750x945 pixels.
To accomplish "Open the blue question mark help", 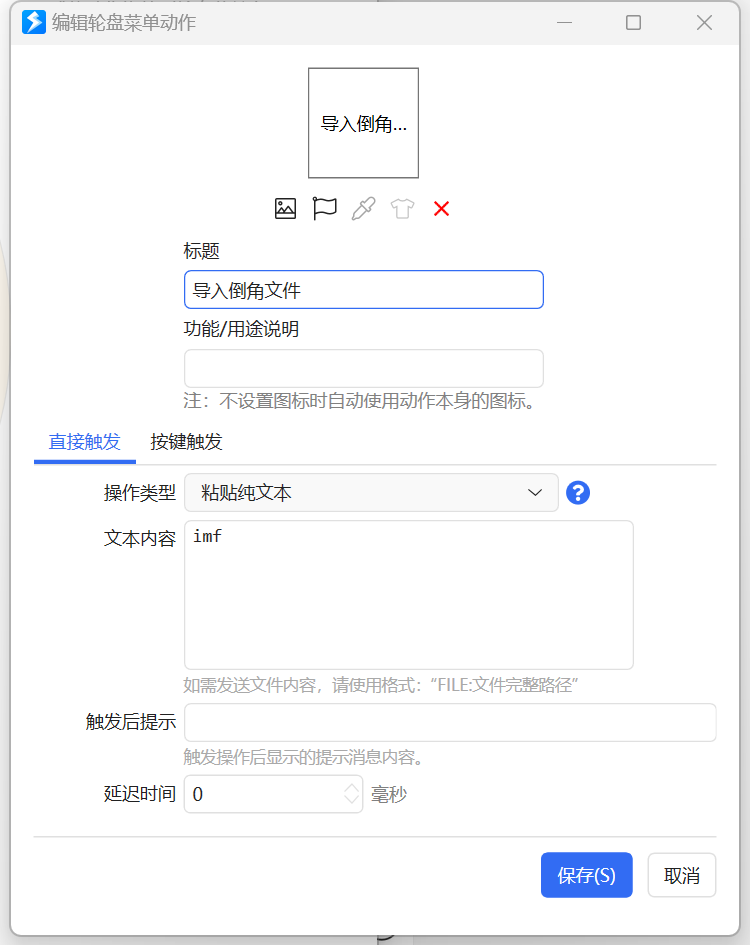I will [x=578, y=493].
